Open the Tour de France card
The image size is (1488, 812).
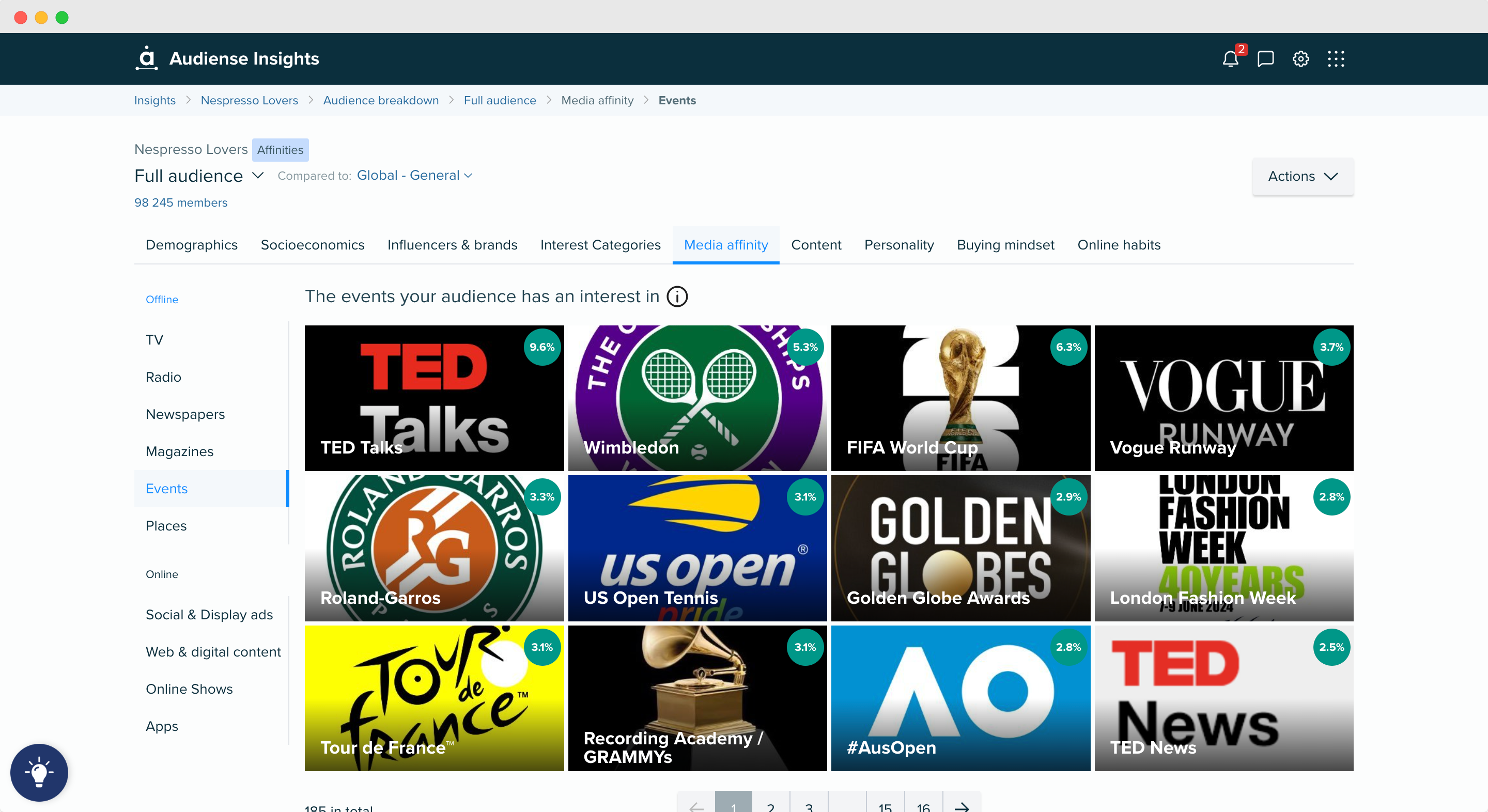[x=434, y=698]
